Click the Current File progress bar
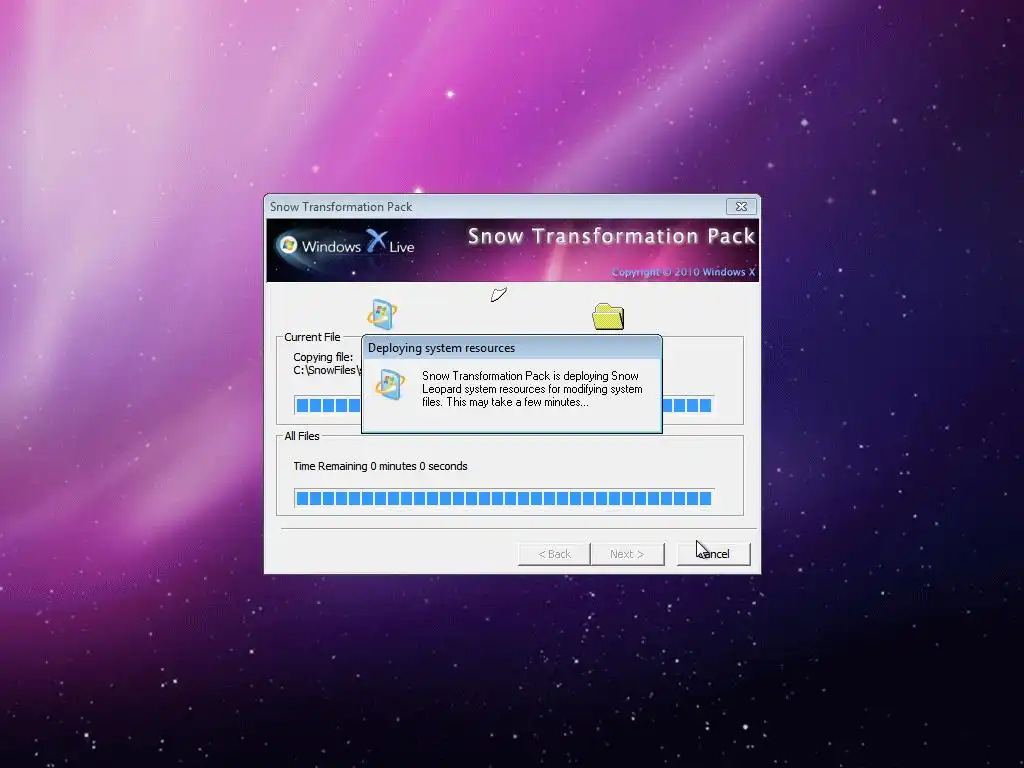1024x768 pixels. pos(504,405)
